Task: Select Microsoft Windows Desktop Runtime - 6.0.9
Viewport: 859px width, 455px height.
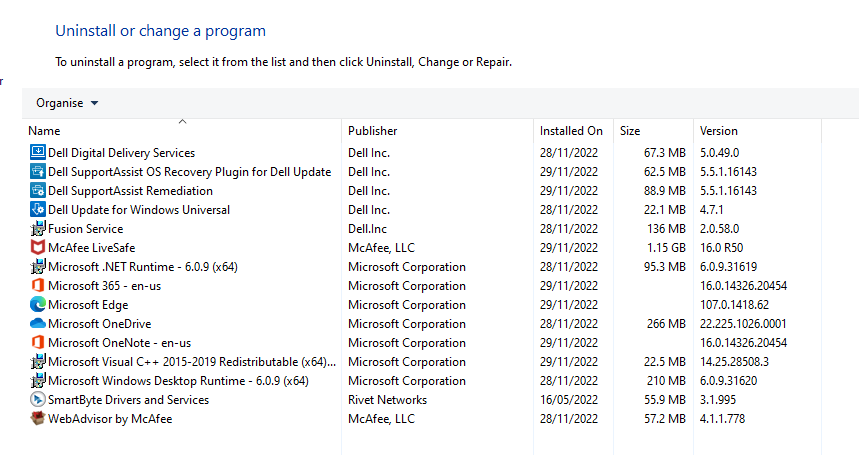Action: [x=179, y=381]
